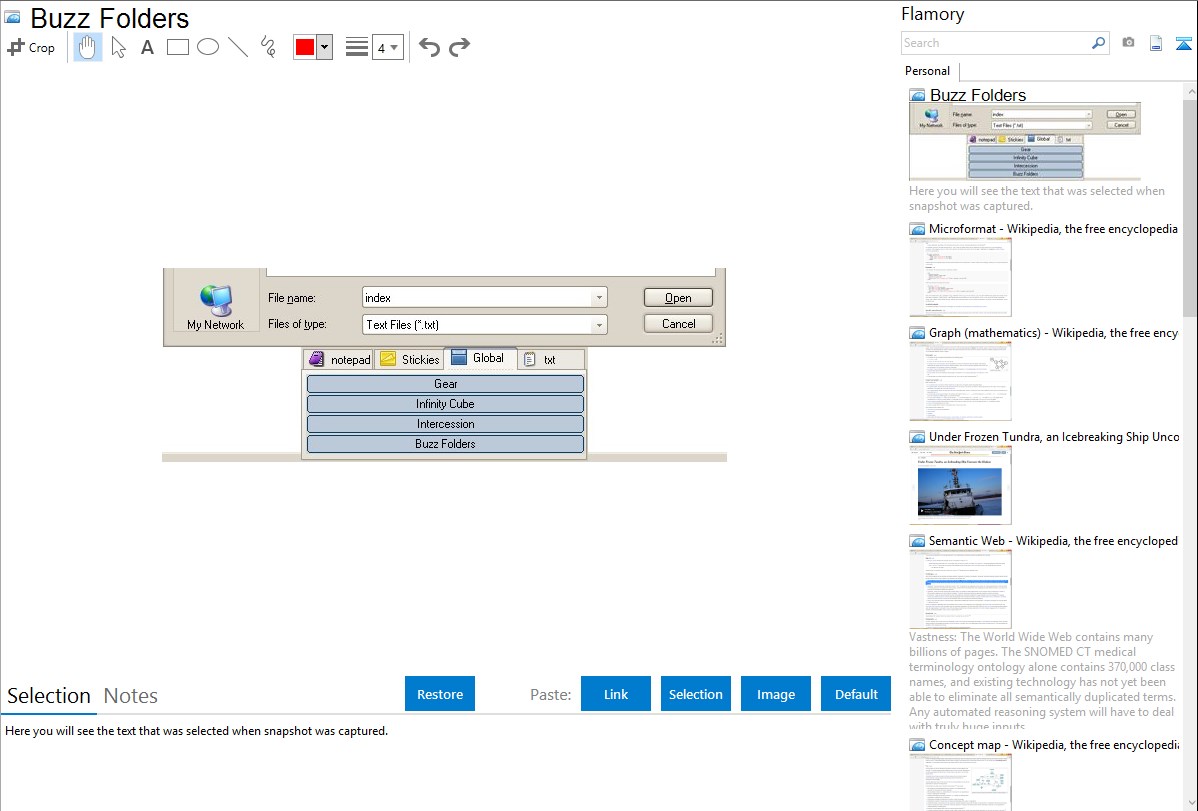Select the rectangle shape tool
This screenshot has width=1198, height=811.
pos(177,47)
